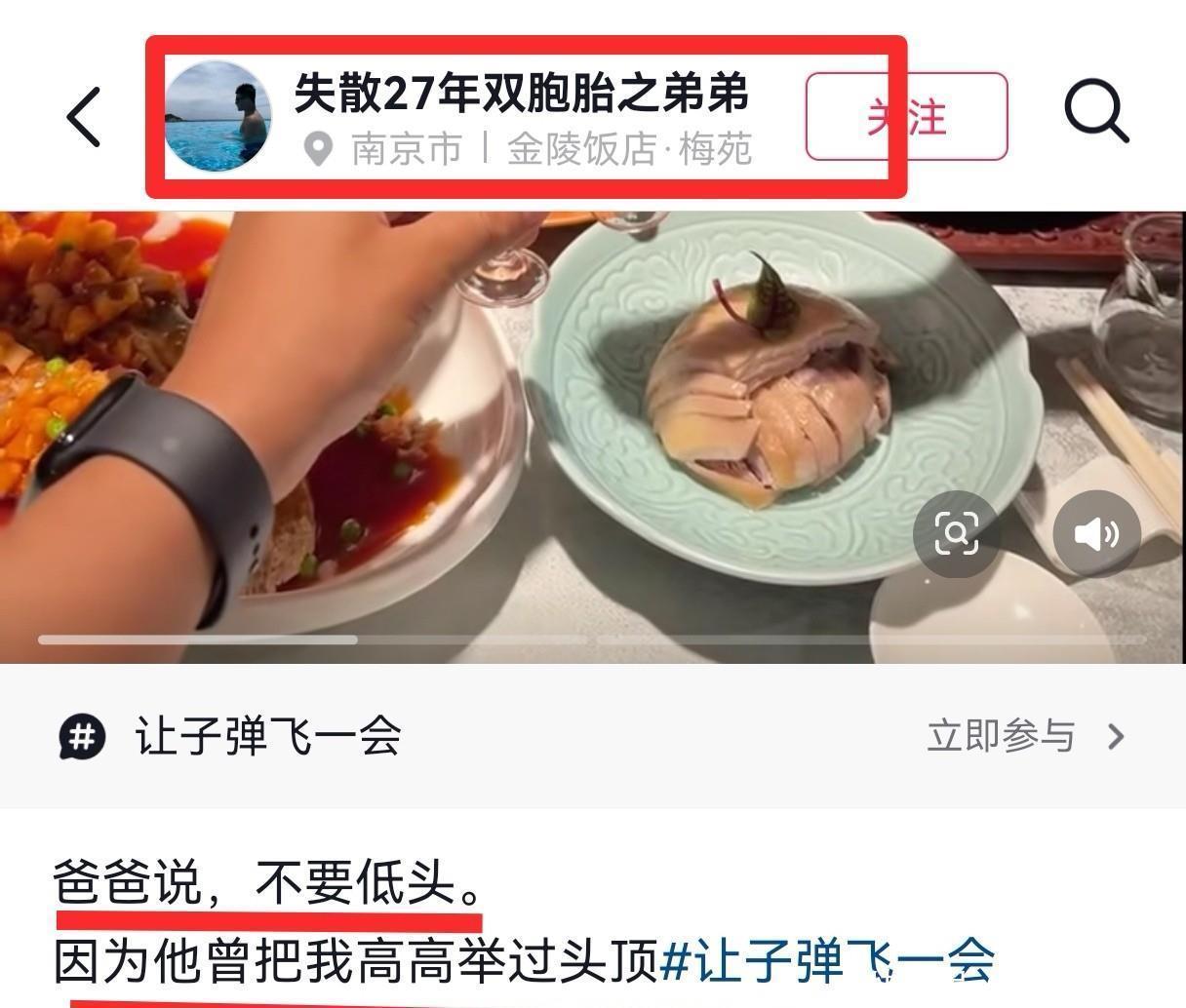The image size is (1186, 1008).
Task: Tap the hashtag topic bubble icon
Action: [x=83, y=736]
